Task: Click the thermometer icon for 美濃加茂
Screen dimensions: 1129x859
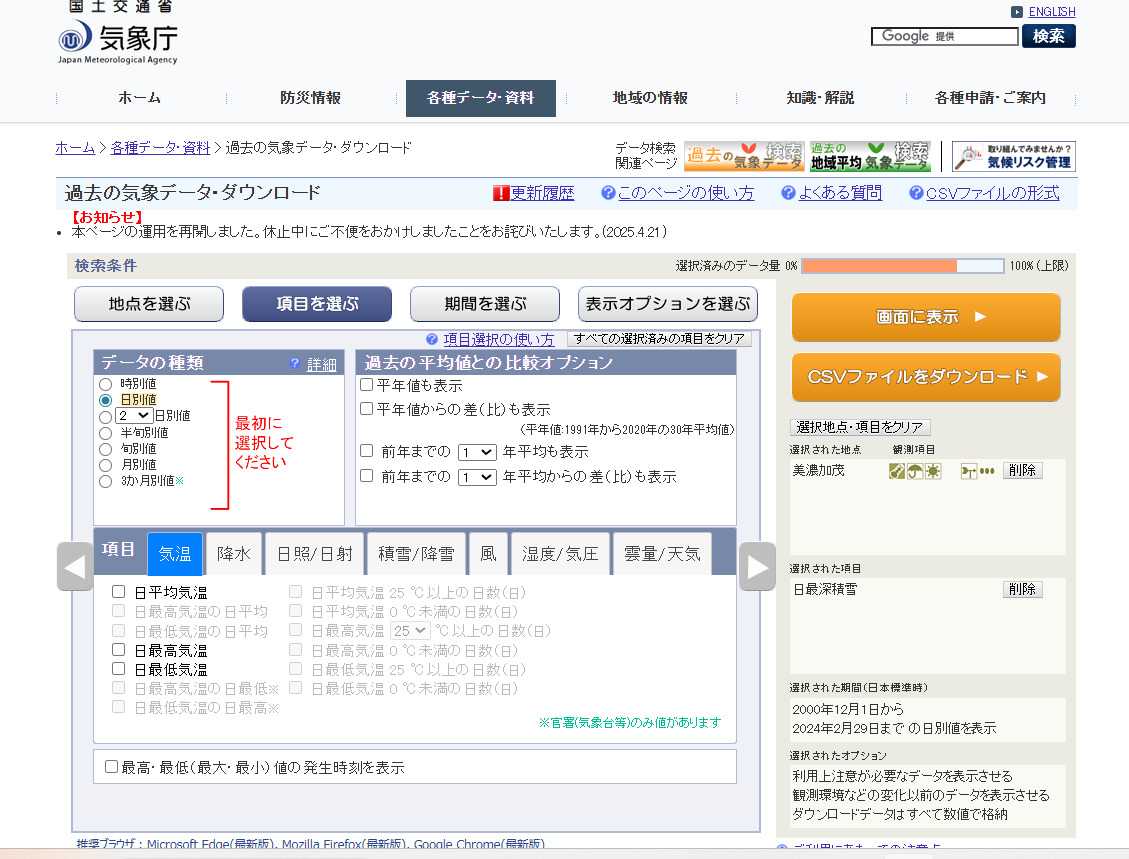Action: coord(897,471)
